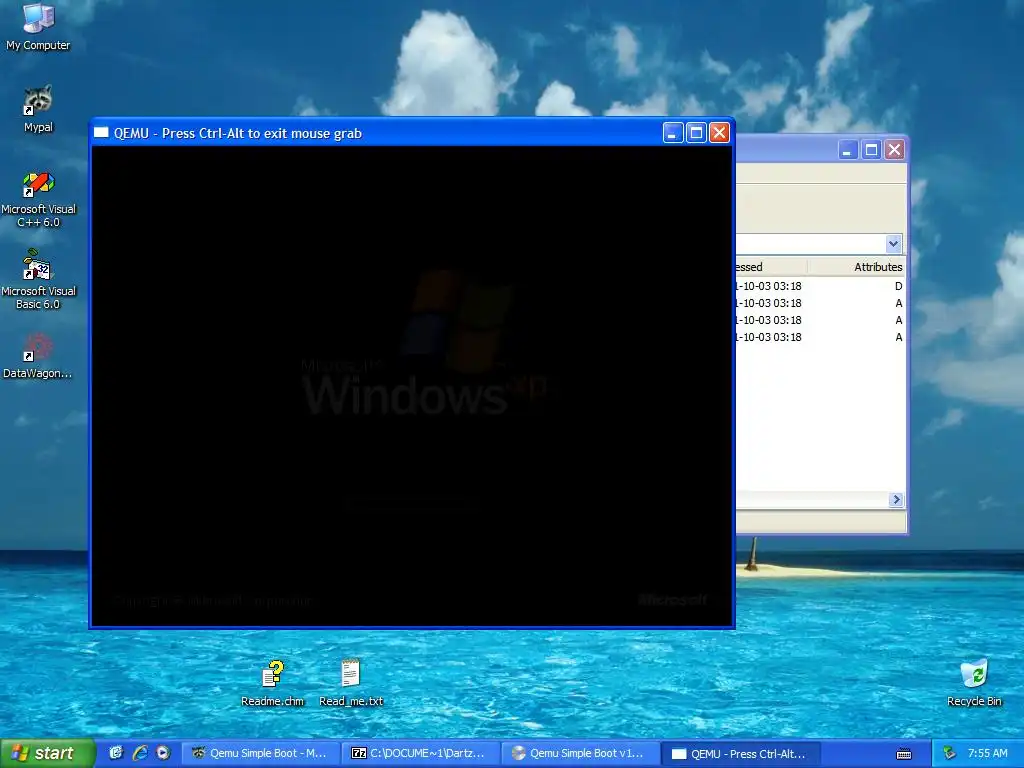This screenshot has height=768, width=1024.
Task: Maximize the QEMU window
Action: (696, 133)
